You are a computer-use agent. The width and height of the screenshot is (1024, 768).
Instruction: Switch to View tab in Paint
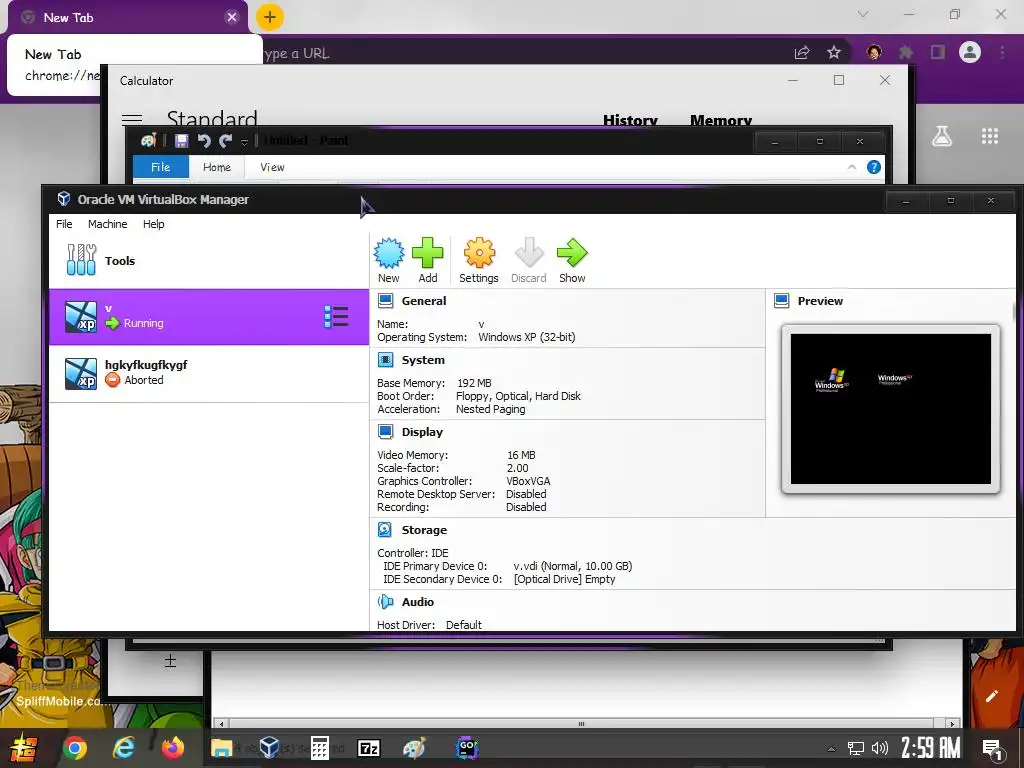click(x=272, y=167)
